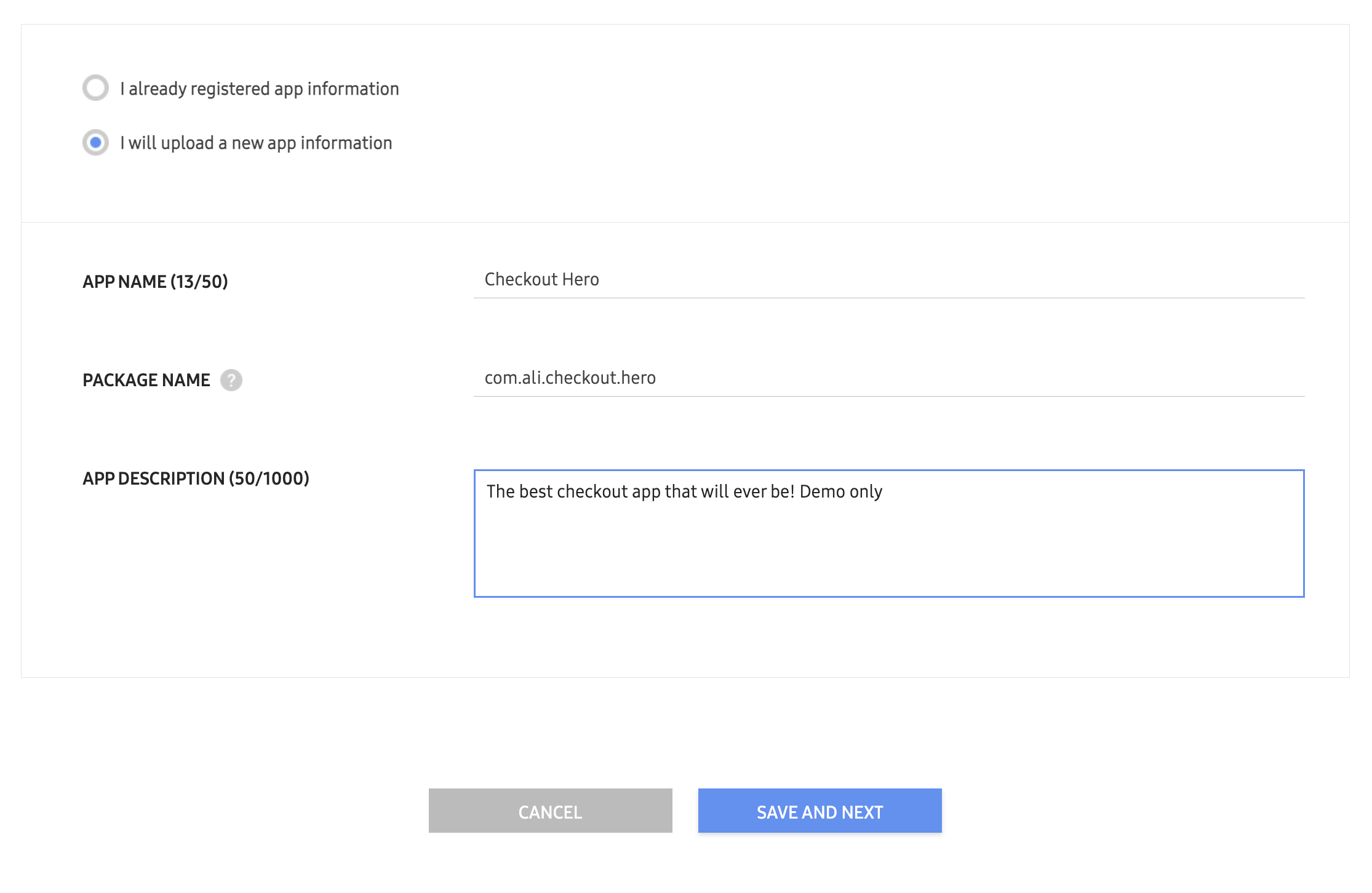Click the APP NAME (13/50) label
Viewport: 1372px width, 893px height.
pyautogui.click(x=155, y=282)
